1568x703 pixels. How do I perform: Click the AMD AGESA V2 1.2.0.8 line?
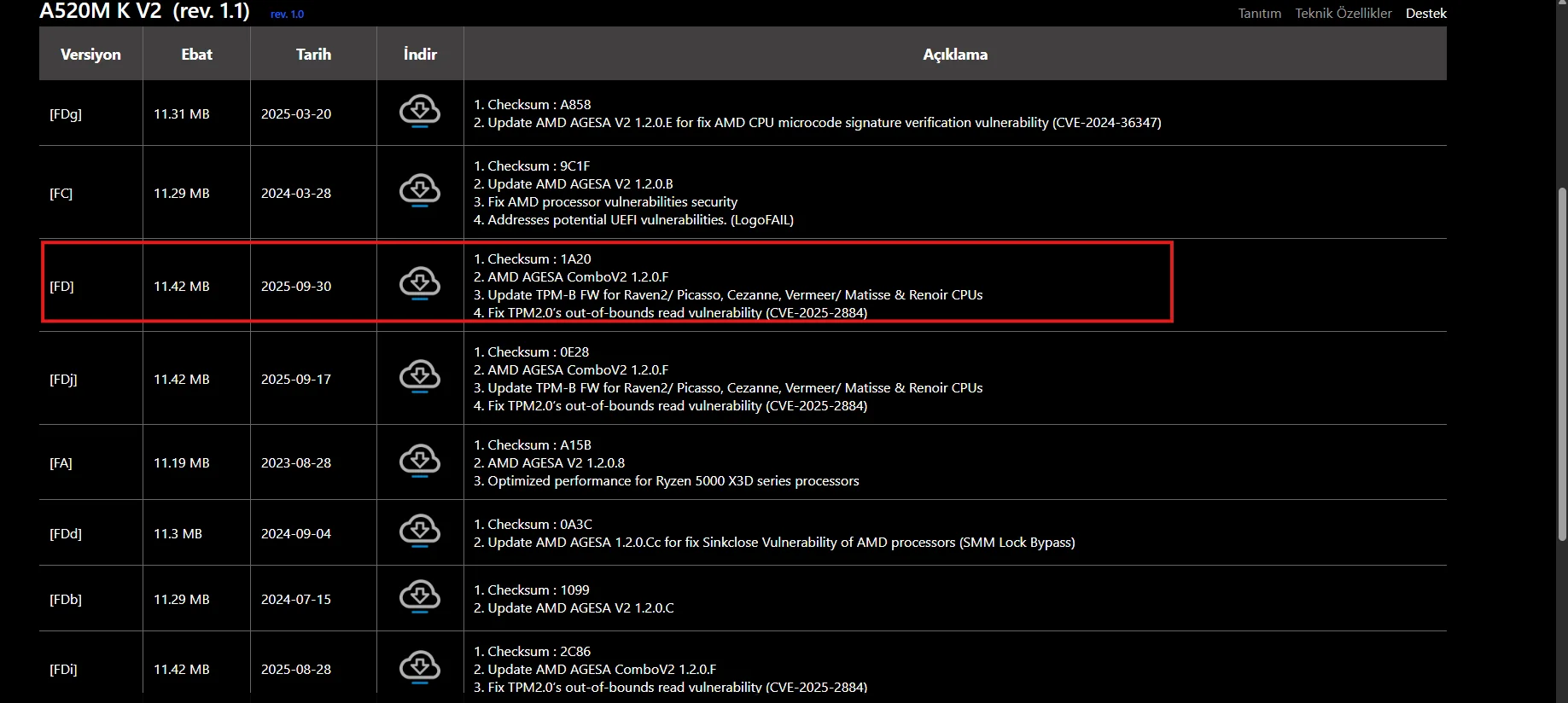[550, 462]
